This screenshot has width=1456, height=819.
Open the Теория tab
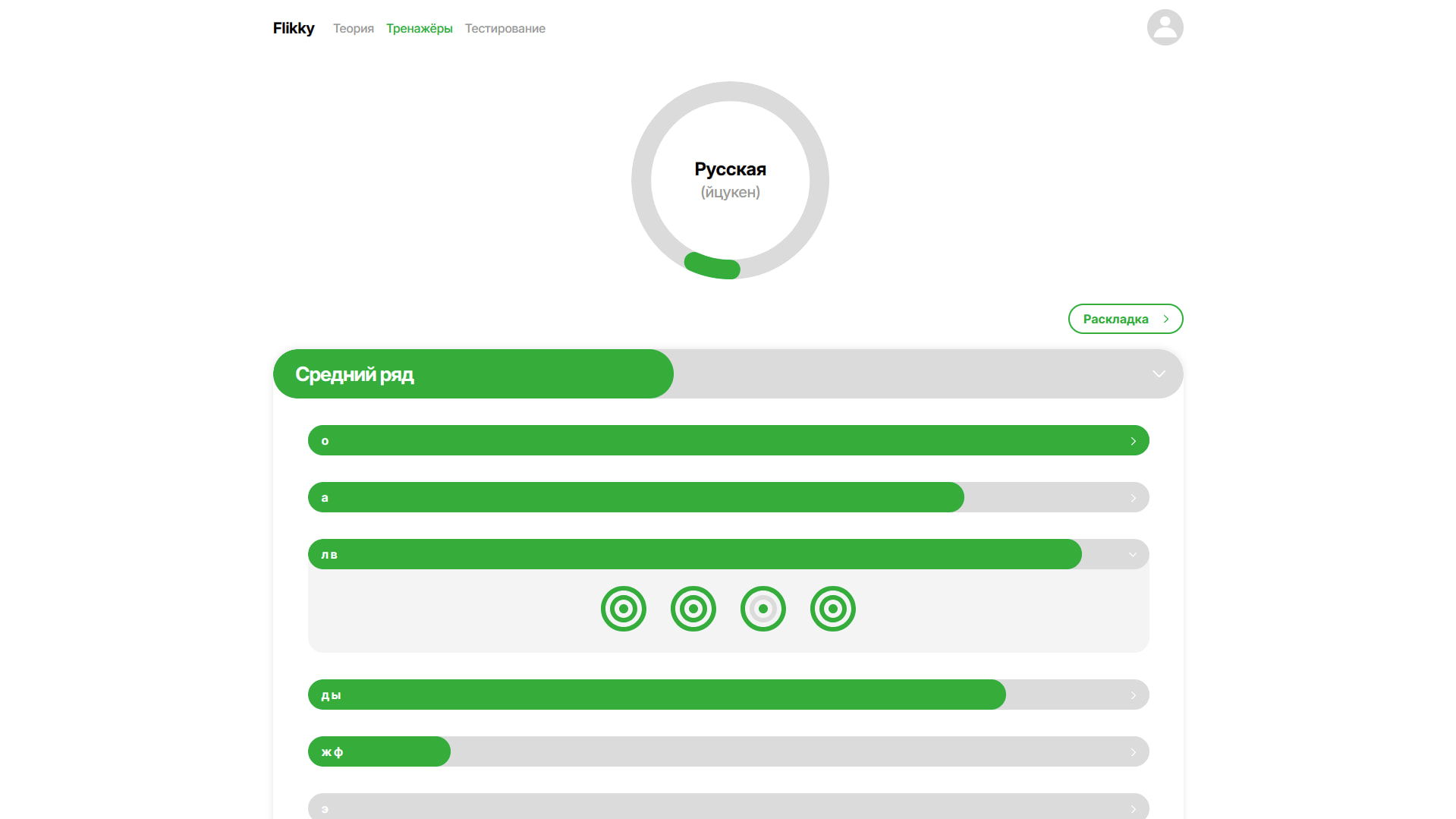tap(354, 28)
